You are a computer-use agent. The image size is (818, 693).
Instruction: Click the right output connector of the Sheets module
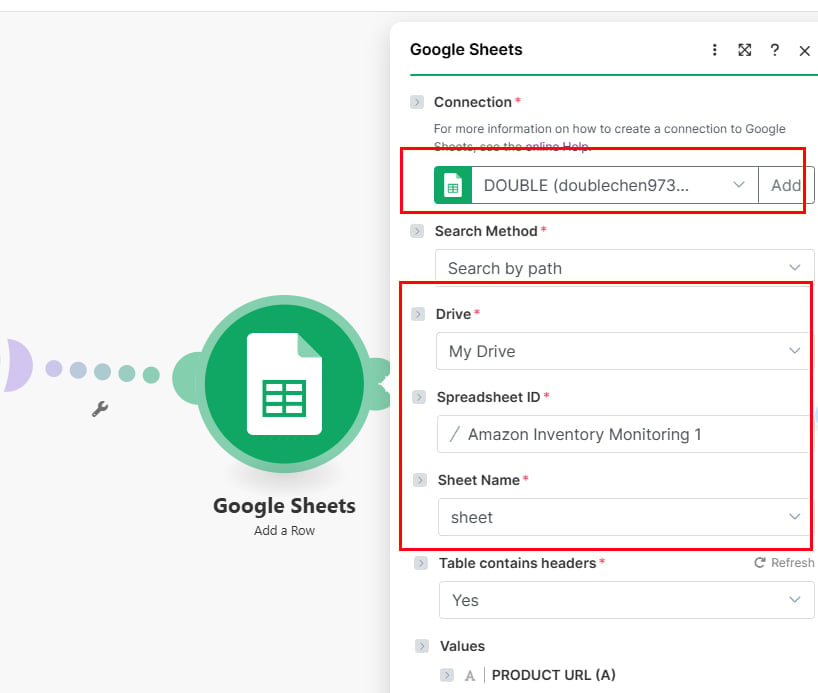pos(380,384)
